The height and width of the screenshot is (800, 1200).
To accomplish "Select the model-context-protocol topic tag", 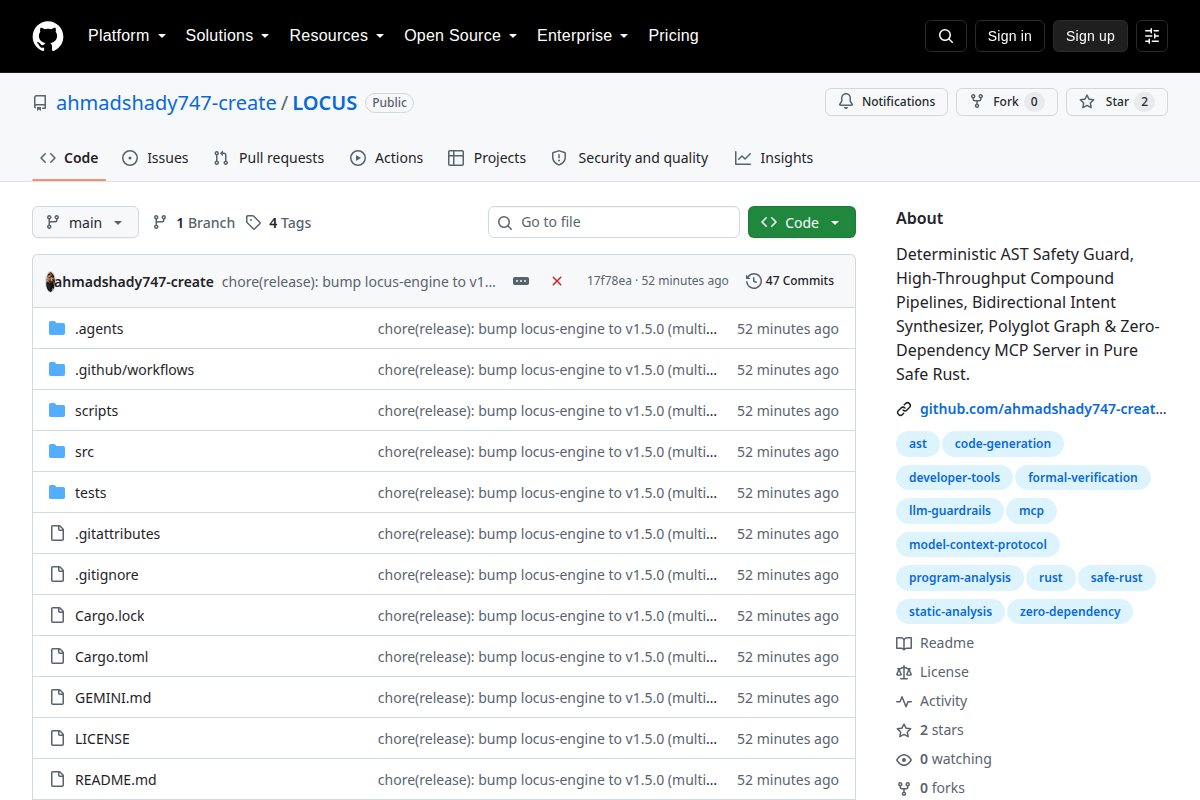I will [x=978, y=545].
